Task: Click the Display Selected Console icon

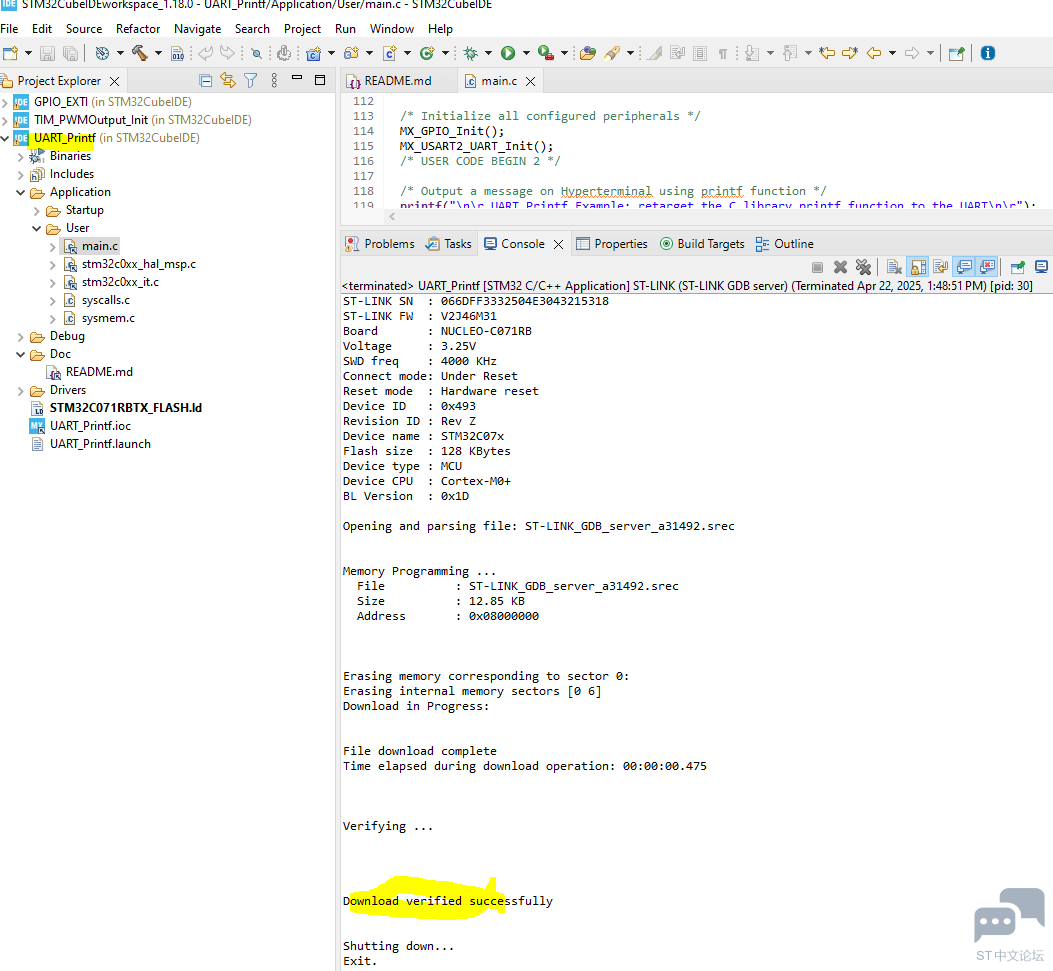Action: (x=1042, y=267)
